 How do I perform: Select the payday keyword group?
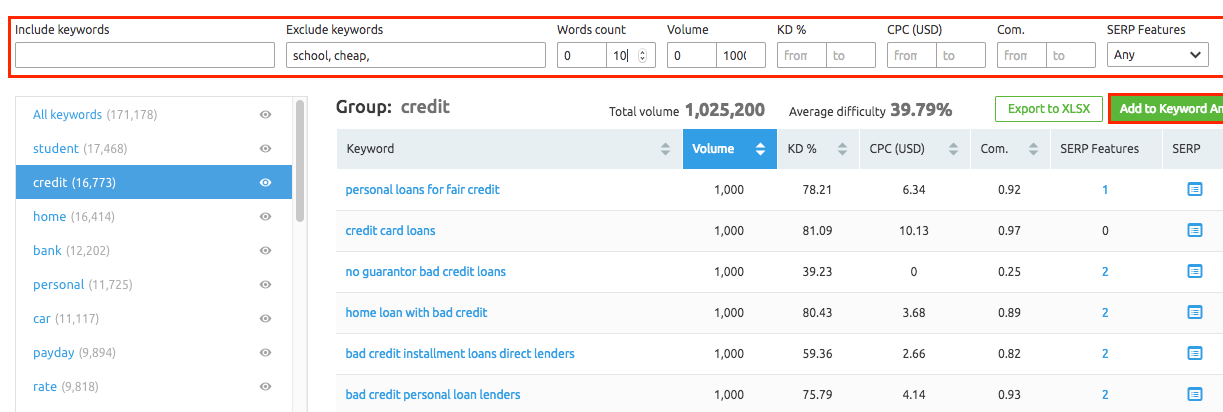tap(154, 353)
